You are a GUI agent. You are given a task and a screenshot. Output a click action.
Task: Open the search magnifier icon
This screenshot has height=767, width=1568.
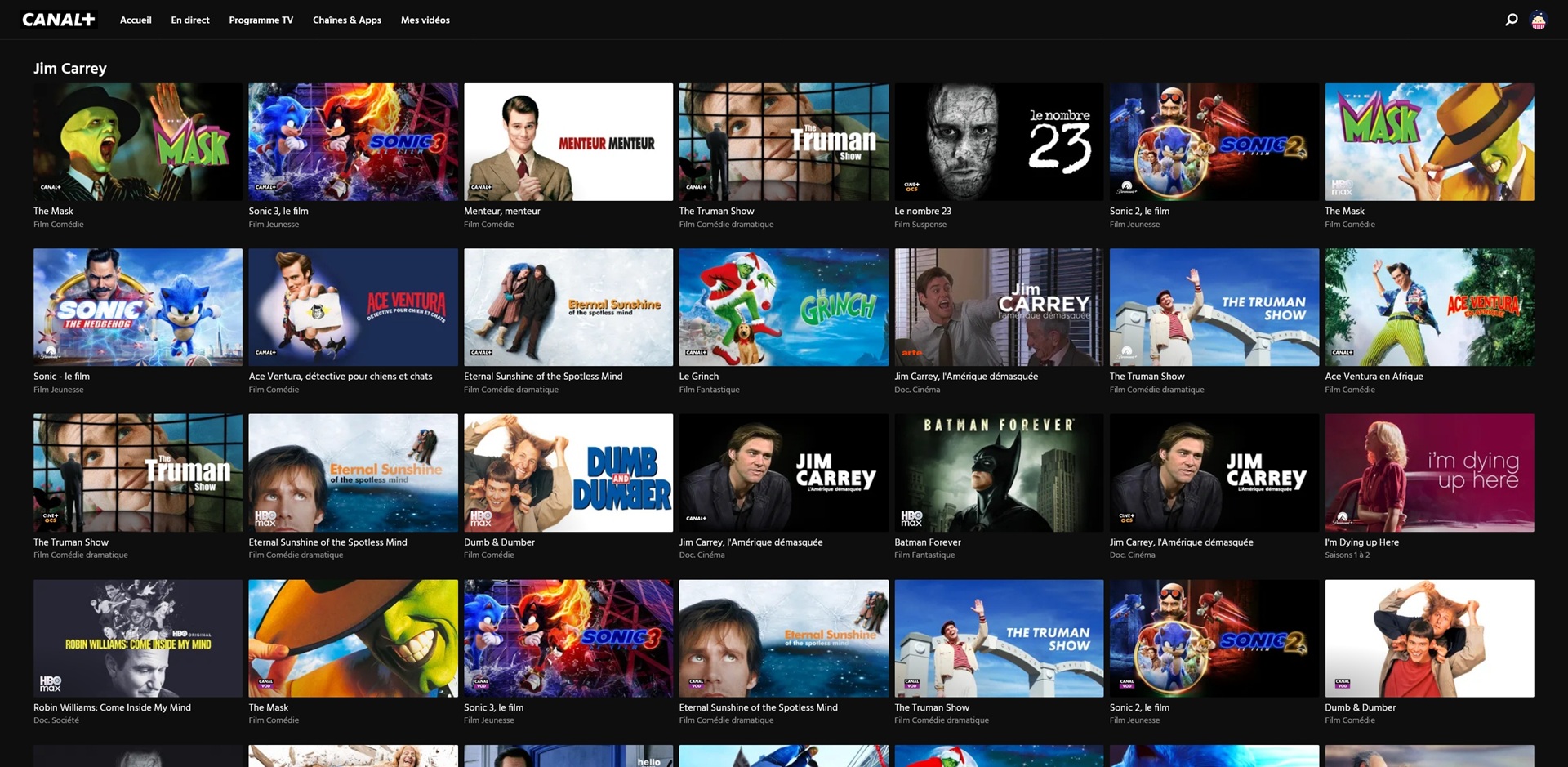click(1511, 20)
